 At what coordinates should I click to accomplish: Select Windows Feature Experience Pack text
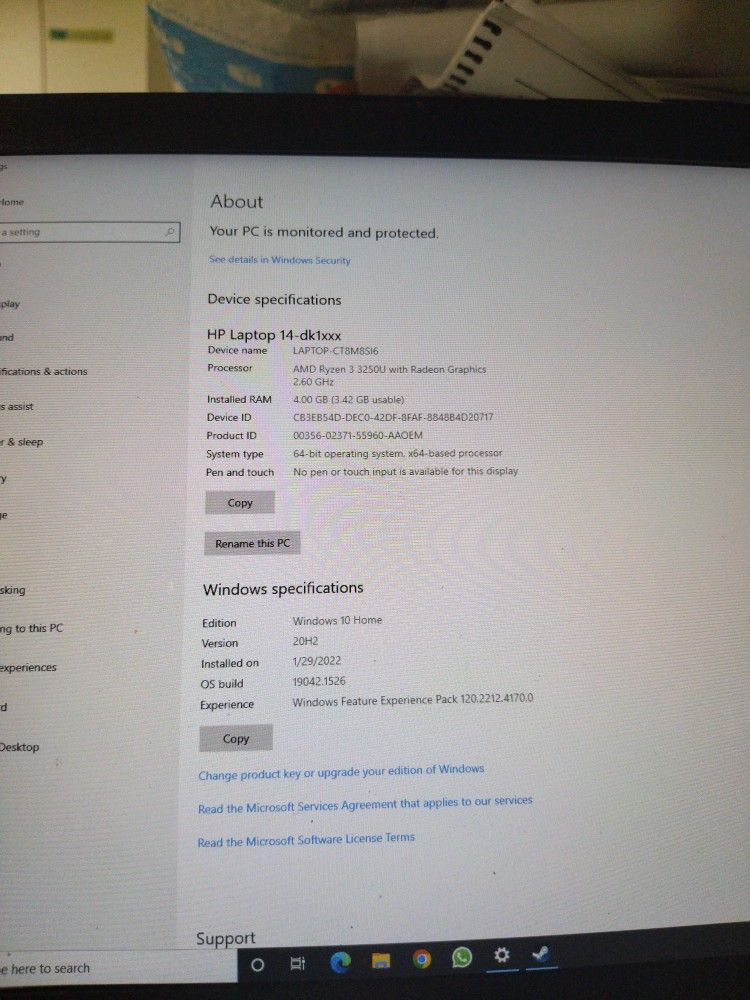[413, 700]
